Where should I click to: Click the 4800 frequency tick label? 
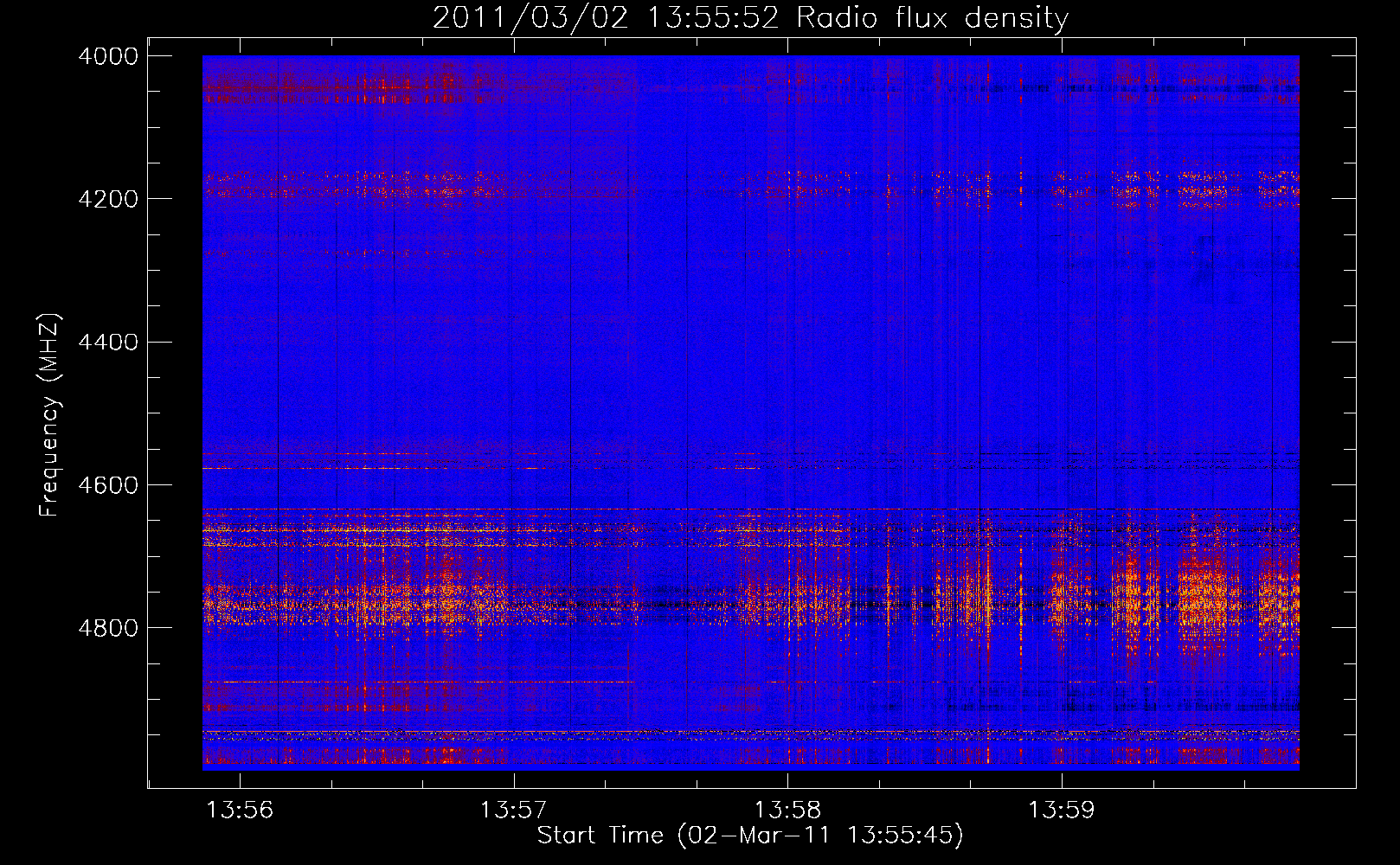click(108, 628)
